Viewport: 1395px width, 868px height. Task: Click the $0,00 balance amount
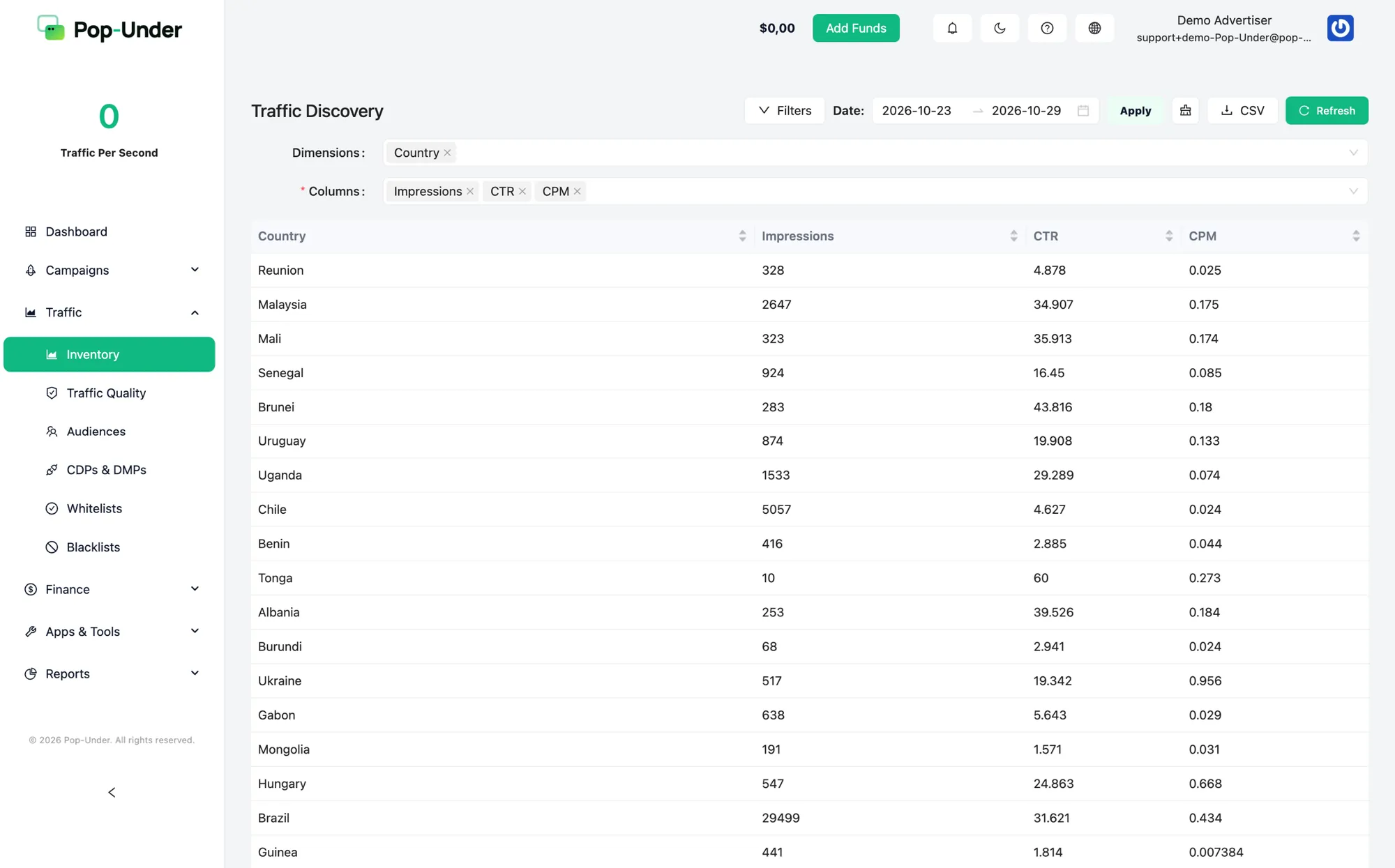[777, 28]
